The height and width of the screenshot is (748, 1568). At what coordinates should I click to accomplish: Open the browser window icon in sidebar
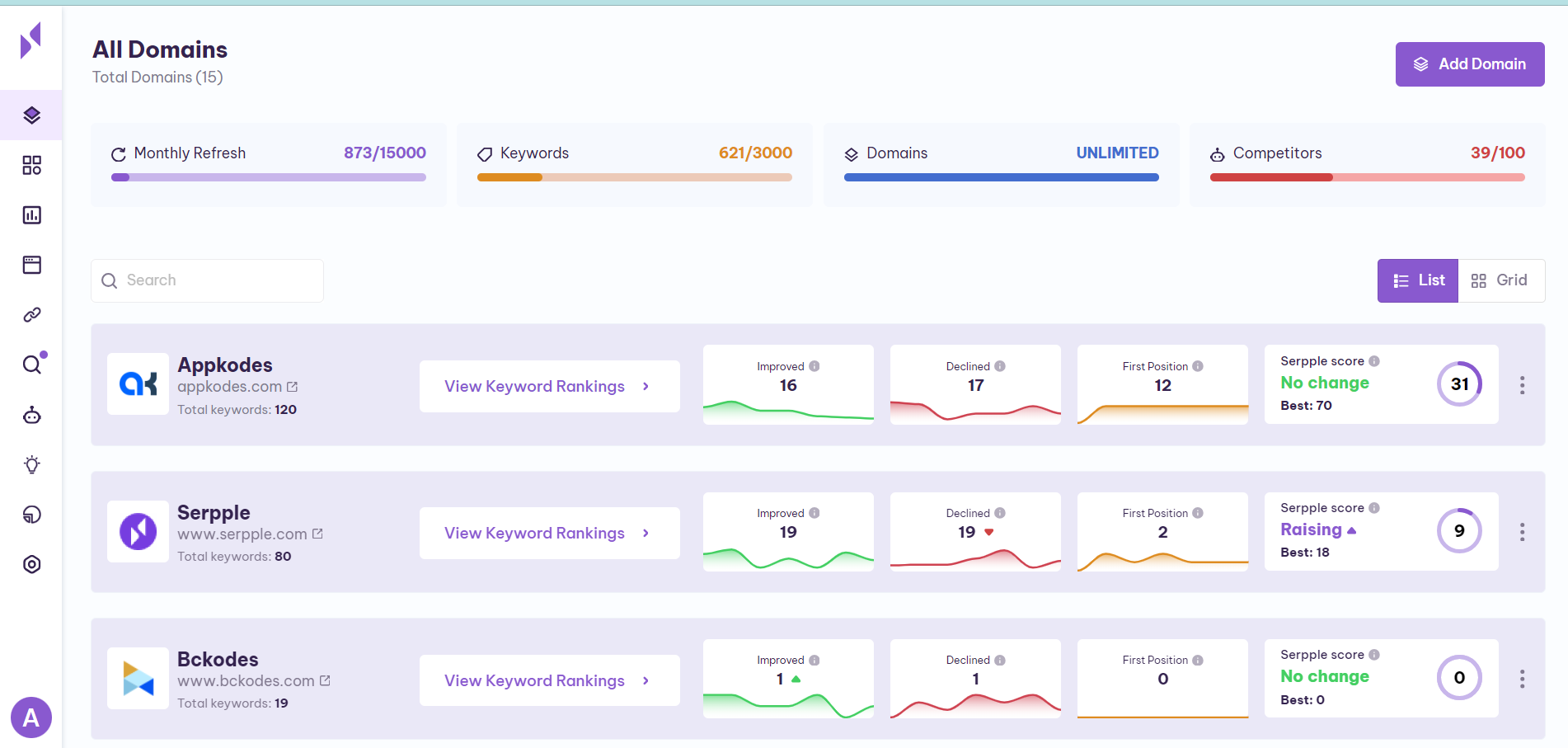click(x=31, y=265)
